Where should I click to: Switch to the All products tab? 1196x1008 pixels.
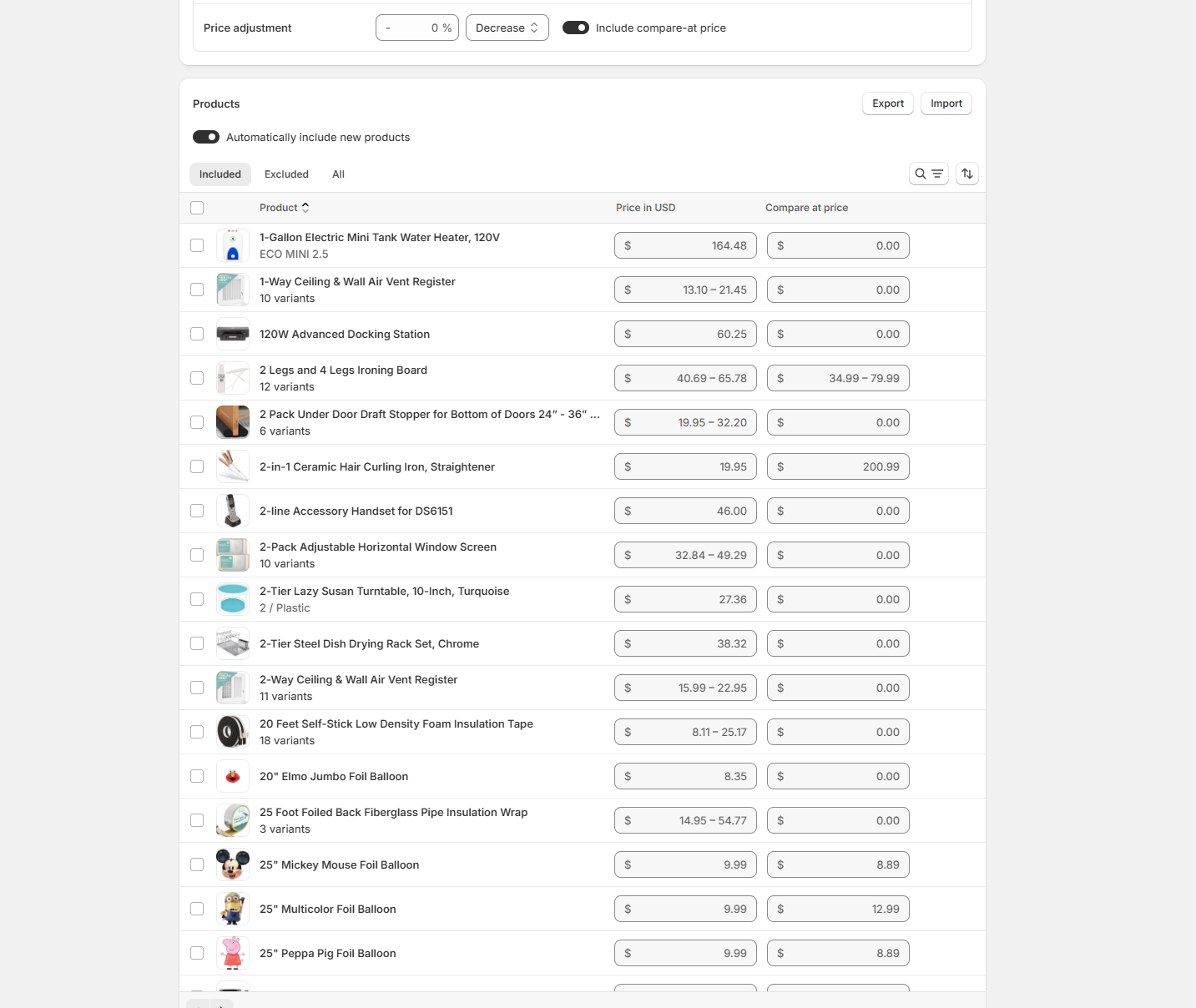coord(338,174)
